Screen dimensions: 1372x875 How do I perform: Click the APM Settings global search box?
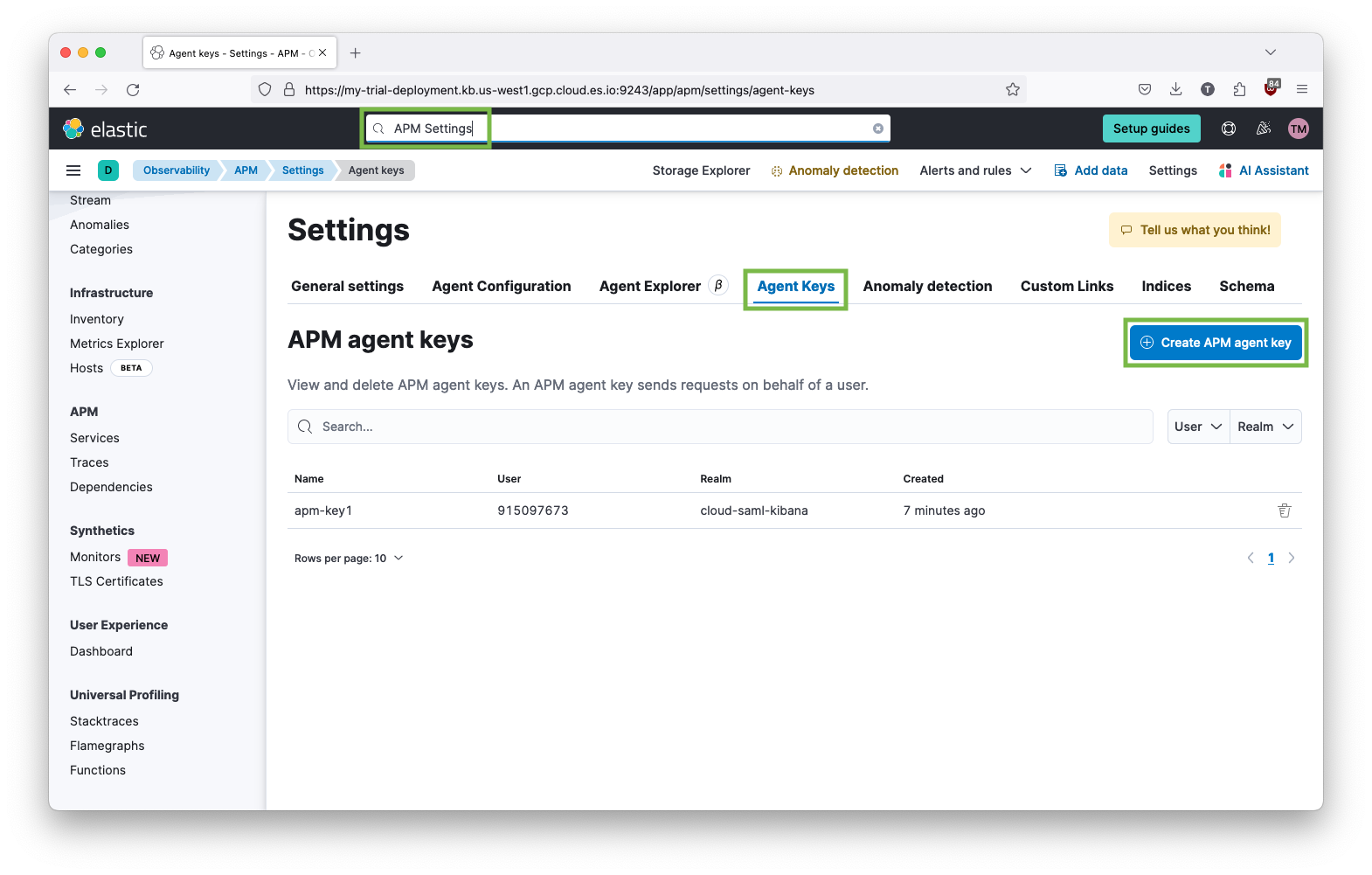627,128
